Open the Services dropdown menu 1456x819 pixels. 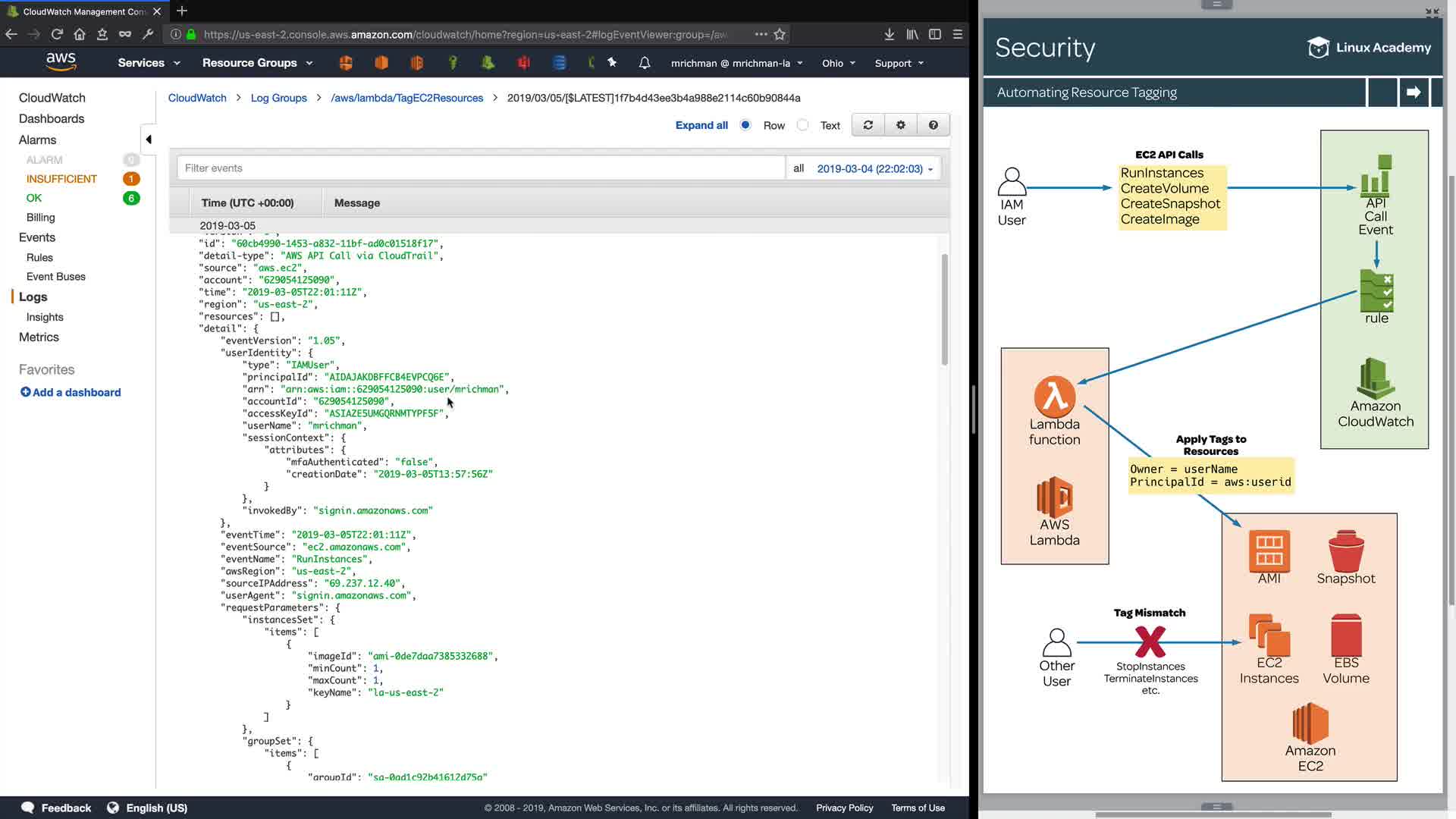[149, 63]
